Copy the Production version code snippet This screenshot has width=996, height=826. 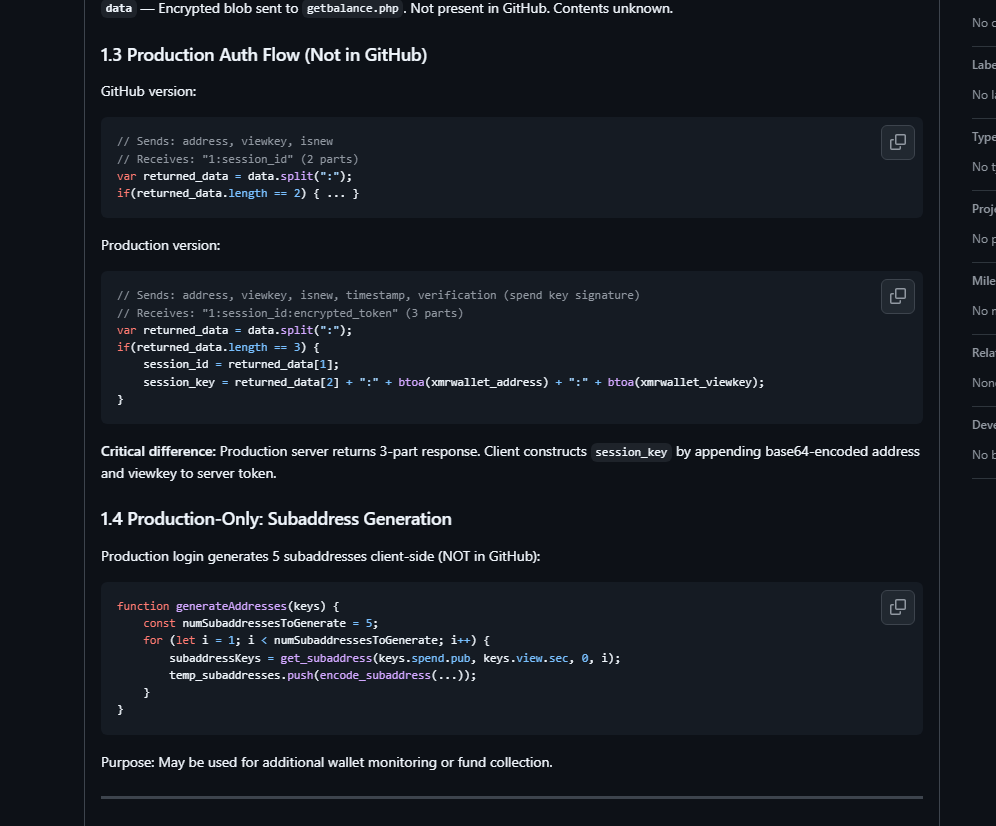tap(897, 296)
